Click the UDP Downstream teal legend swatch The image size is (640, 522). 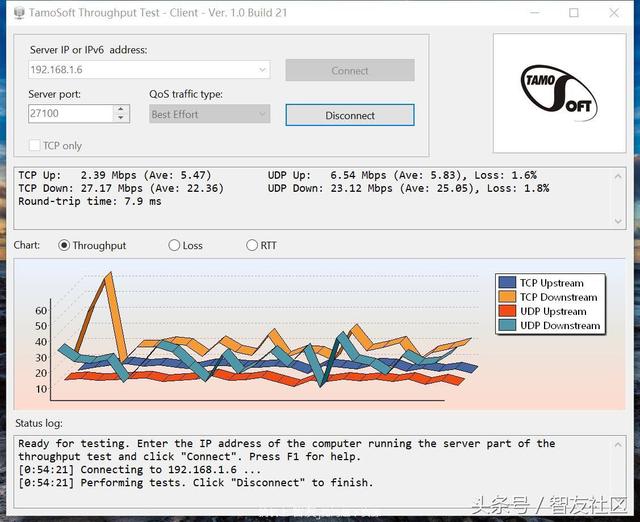pos(507,325)
